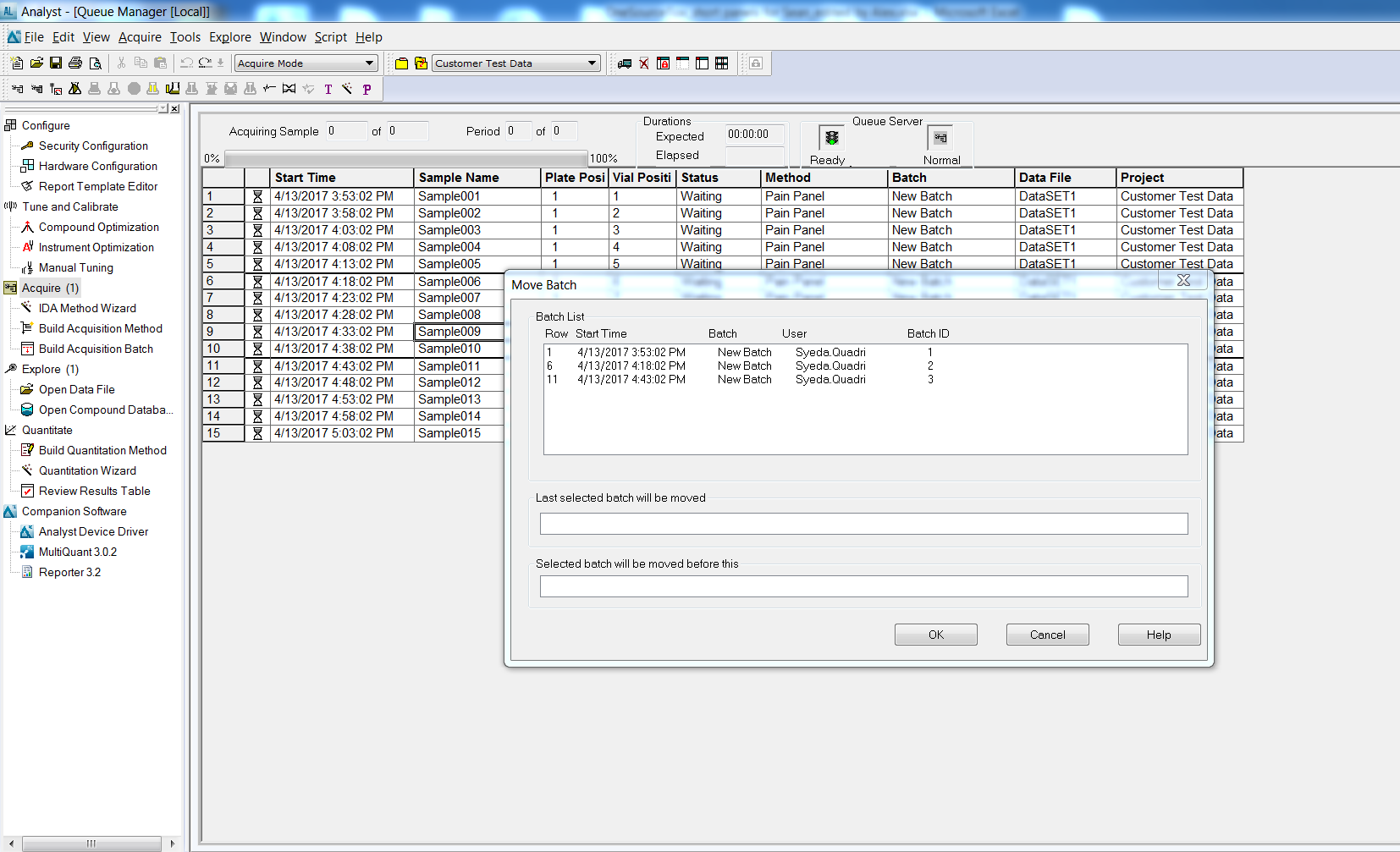Viewport: 1400px width, 852px height.
Task: Click the truck icon in the toolbar
Action: 625,63
